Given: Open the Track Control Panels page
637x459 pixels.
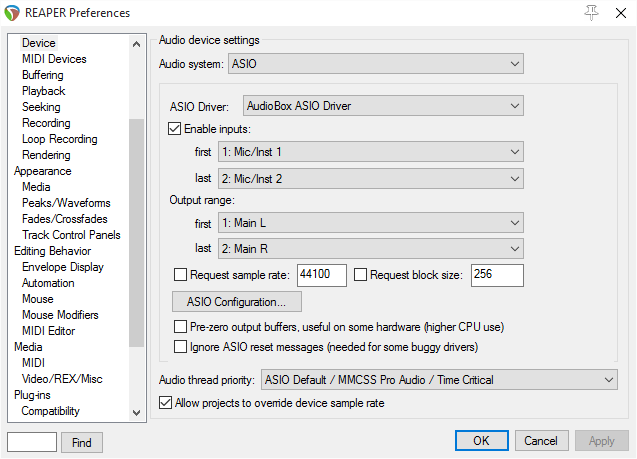Looking at the screenshot, I should (71, 235).
